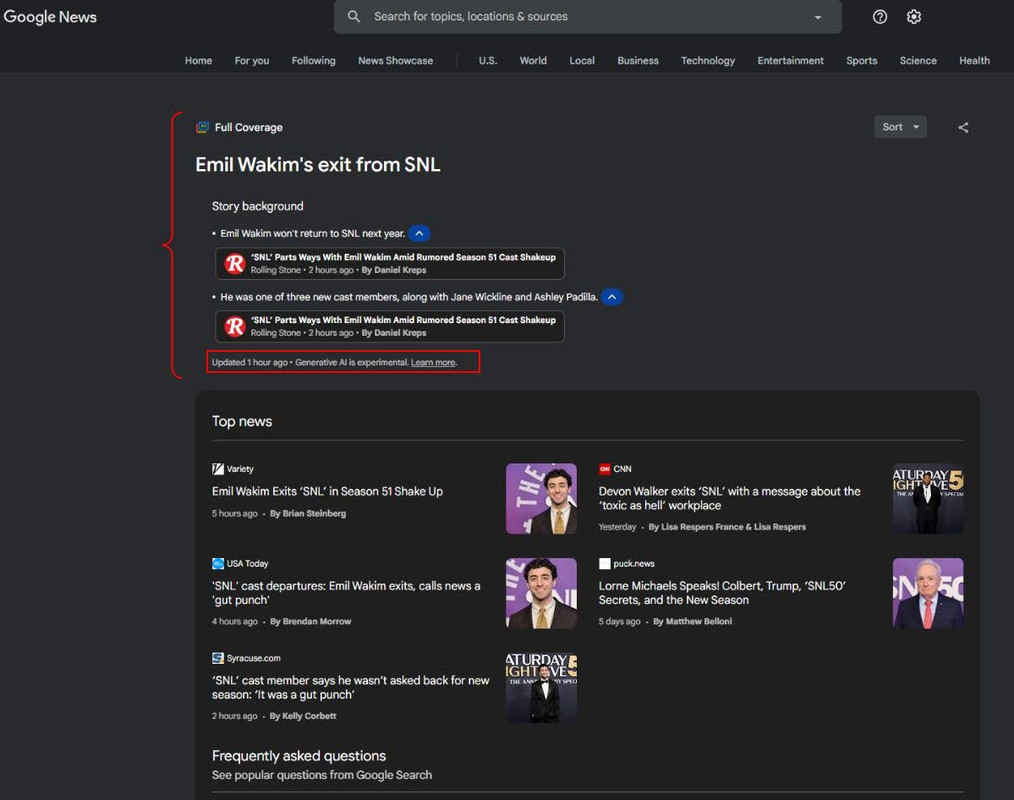Open the News Showcase tab
Image resolution: width=1014 pixels, height=800 pixels.
(x=396, y=60)
